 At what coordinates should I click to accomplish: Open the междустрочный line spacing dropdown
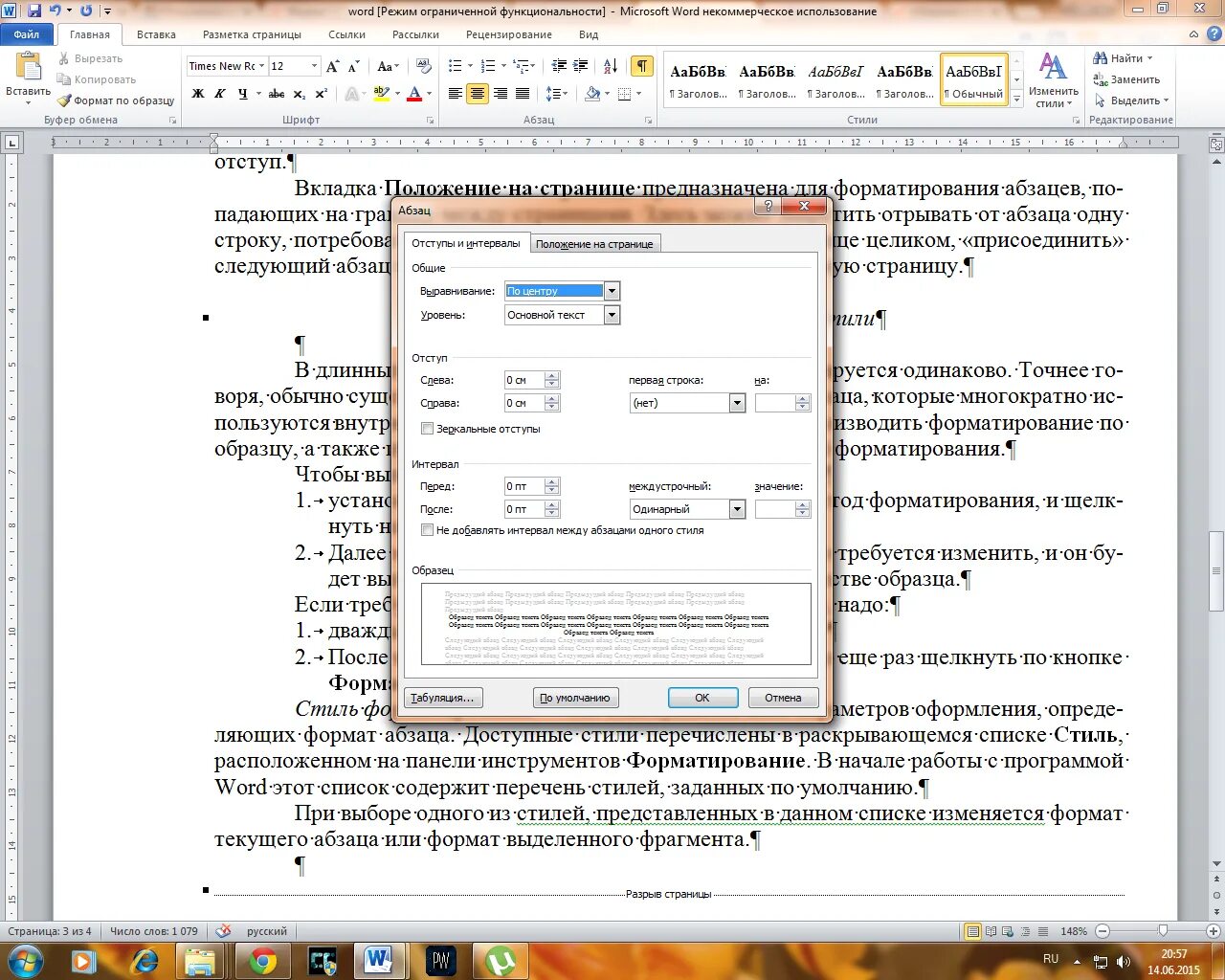(737, 509)
